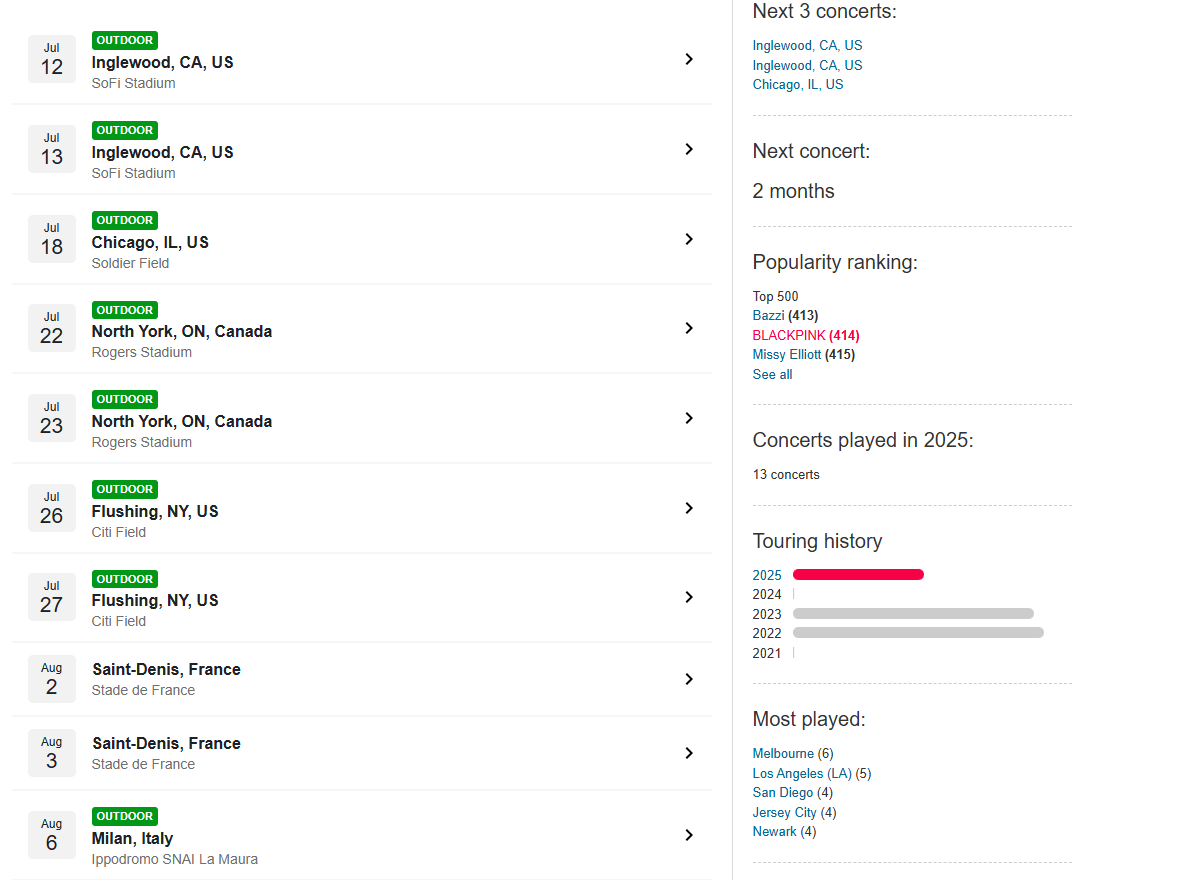
Task: Open Melbourne in most played list
Action: point(783,753)
